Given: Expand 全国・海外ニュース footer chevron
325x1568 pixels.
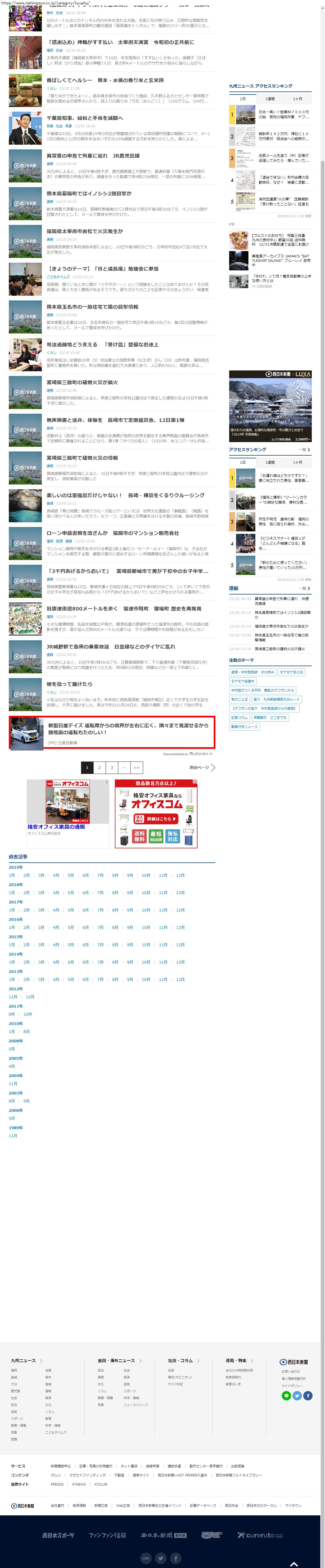Looking at the screenshot, I should (x=140, y=1361).
